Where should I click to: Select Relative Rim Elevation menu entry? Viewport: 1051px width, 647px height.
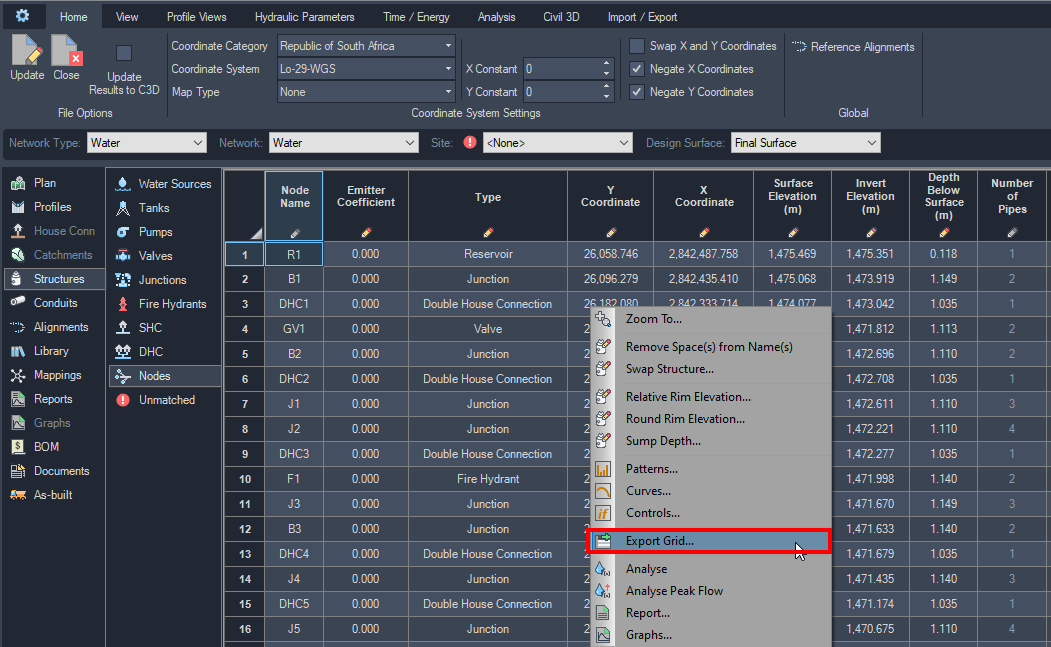710,397
